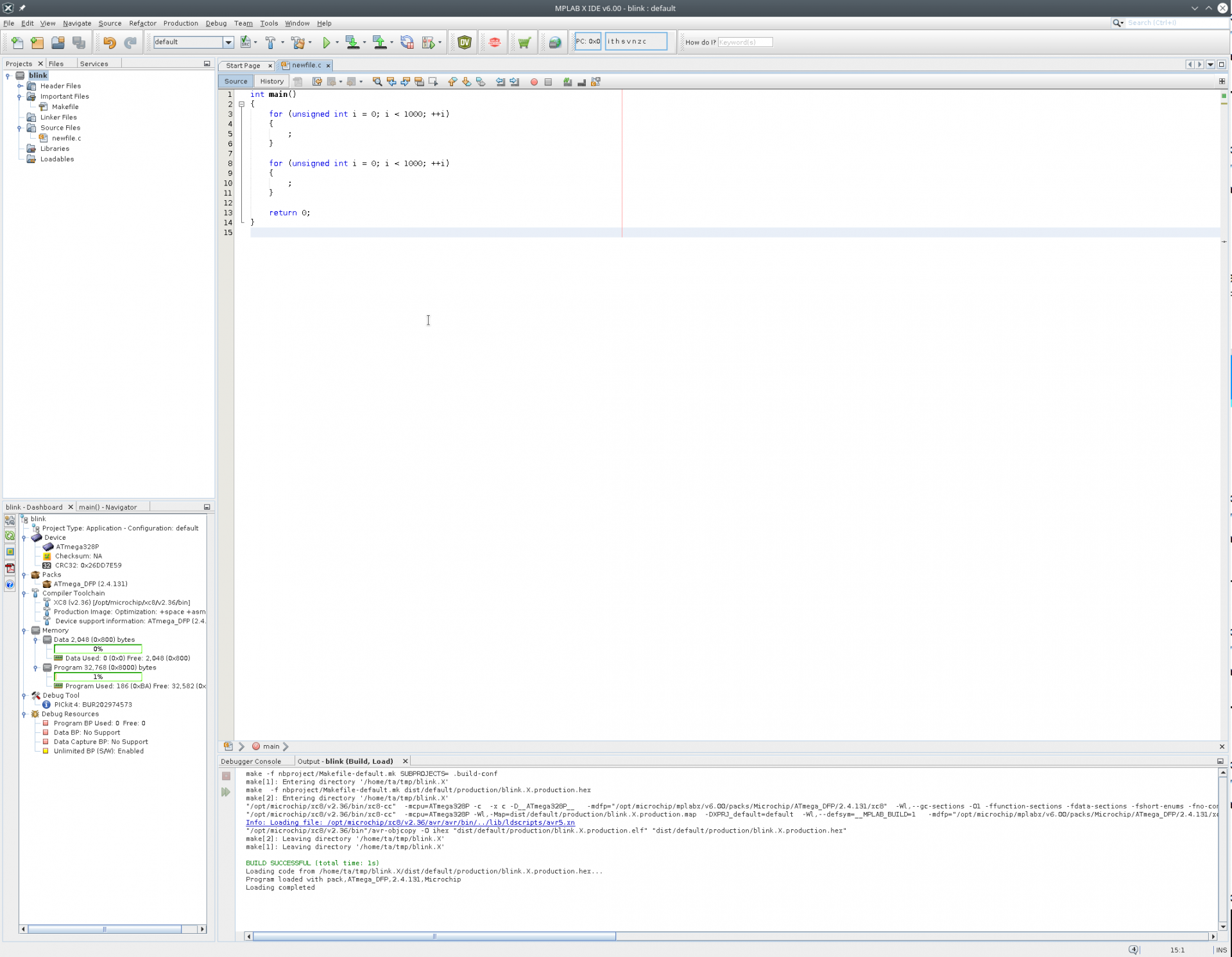The height and width of the screenshot is (957, 1232).
Task: Click the Clean and Build icon
Action: 298,42
